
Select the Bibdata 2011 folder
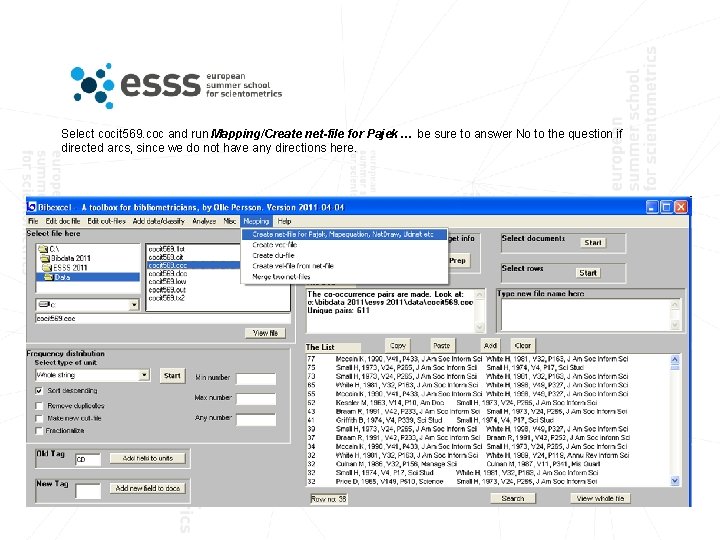pos(66,258)
